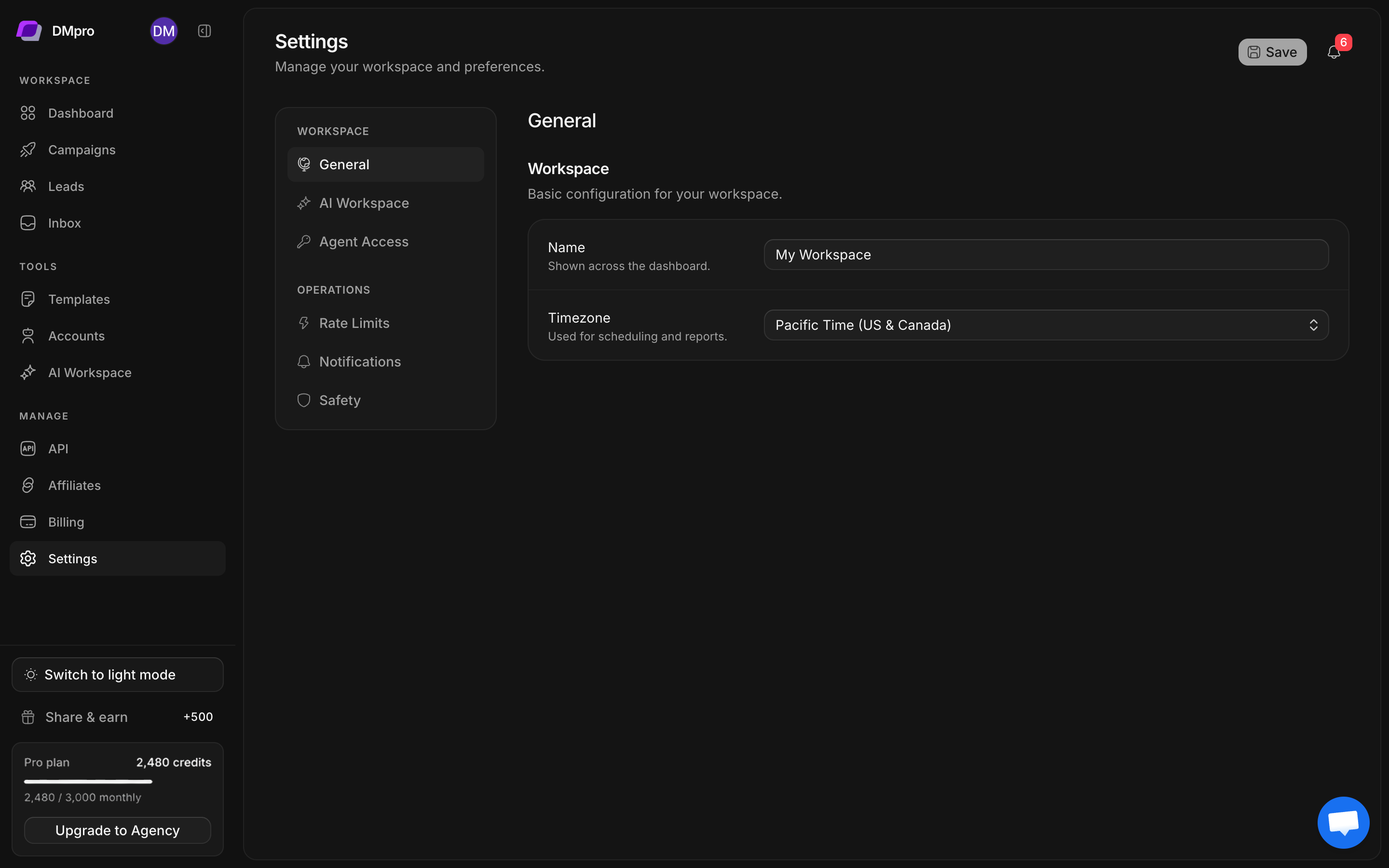This screenshot has width=1389, height=868.
Task: Click 'Basic configuration for your workspace.' text
Action: coord(655,194)
